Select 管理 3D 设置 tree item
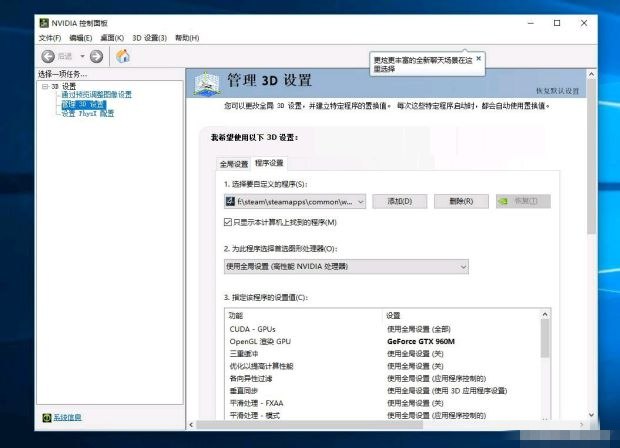 click(x=84, y=104)
